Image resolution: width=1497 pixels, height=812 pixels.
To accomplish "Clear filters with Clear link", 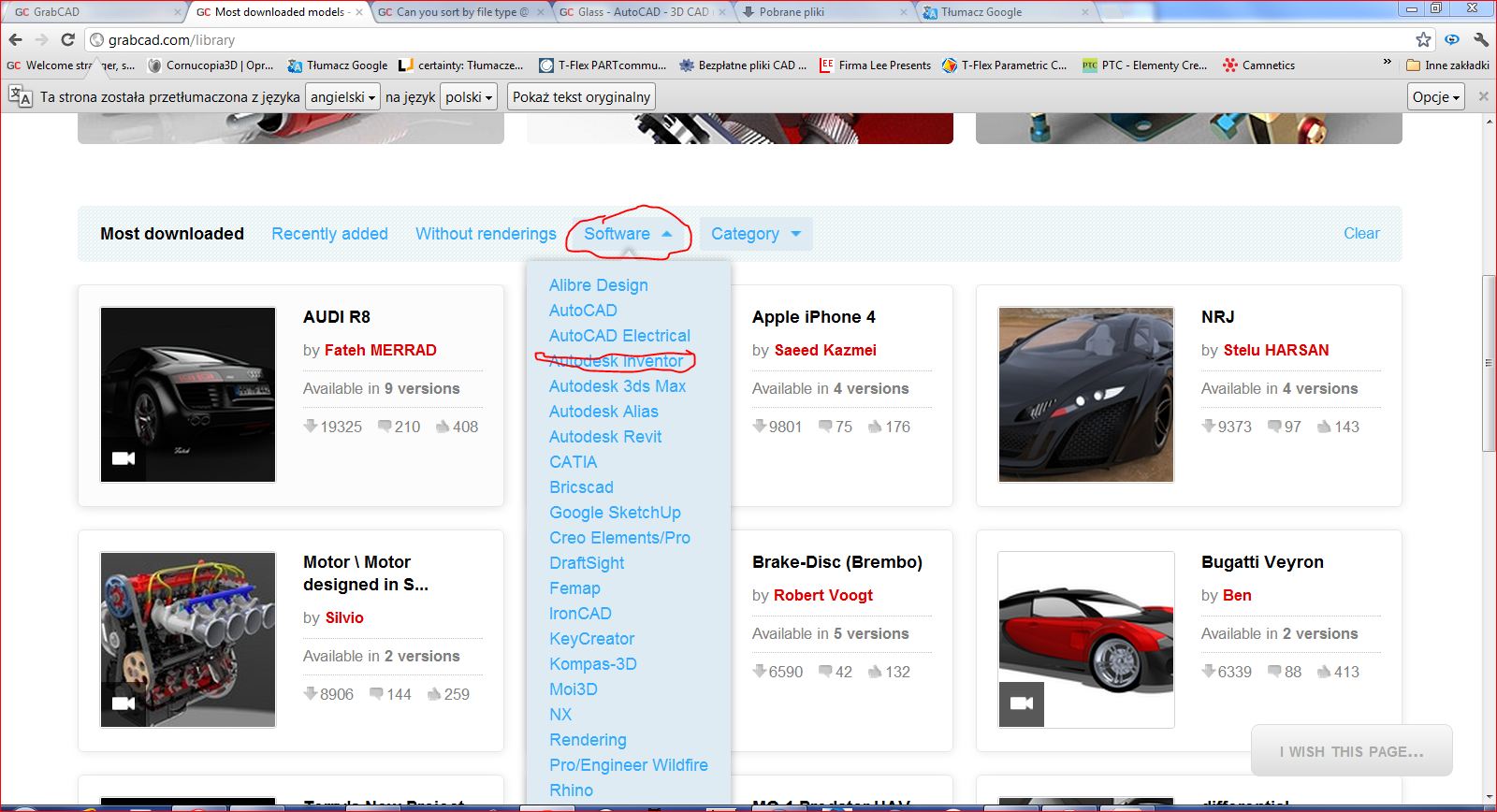I will [x=1361, y=234].
